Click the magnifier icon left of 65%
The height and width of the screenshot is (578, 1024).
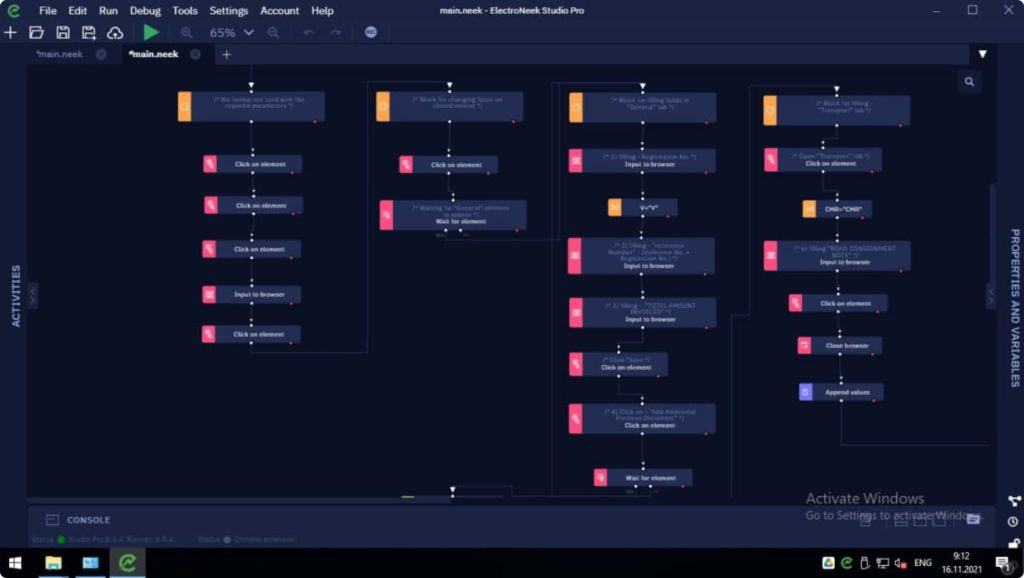tap(186, 33)
